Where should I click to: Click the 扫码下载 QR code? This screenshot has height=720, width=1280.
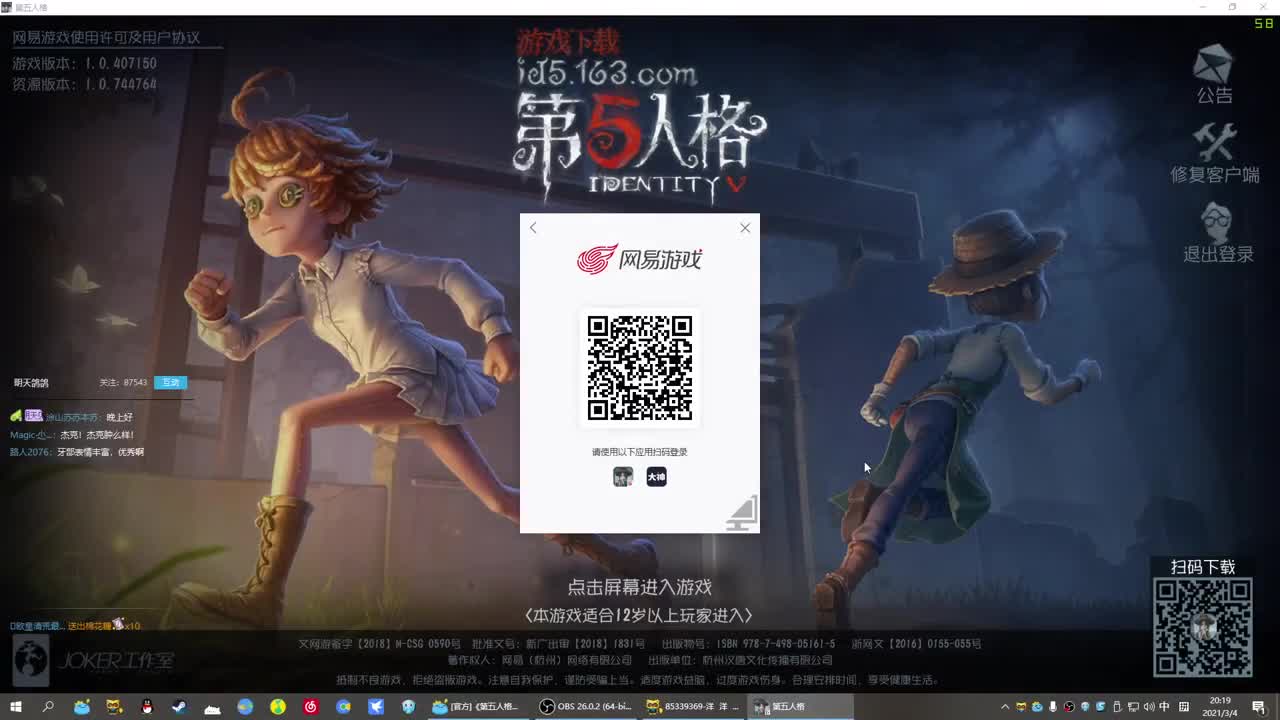(x=1203, y=628)
